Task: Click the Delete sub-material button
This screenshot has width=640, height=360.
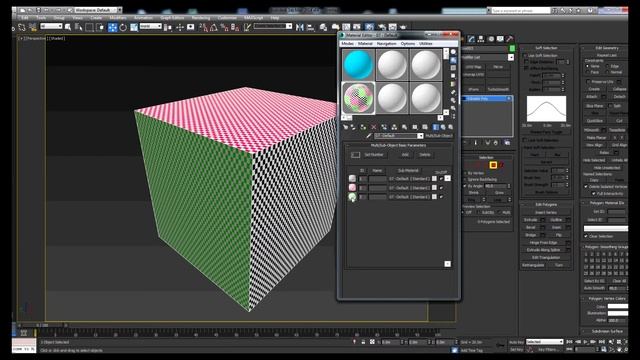Action: click(424, 155)
